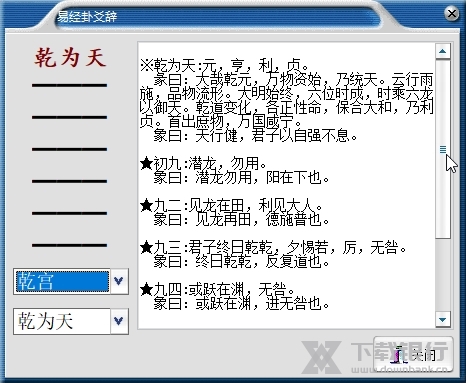Click the vertical scrollbar thumb
The height and width of the screenshot is (383, 466).
pyautogui.click(x=443, y=149)
